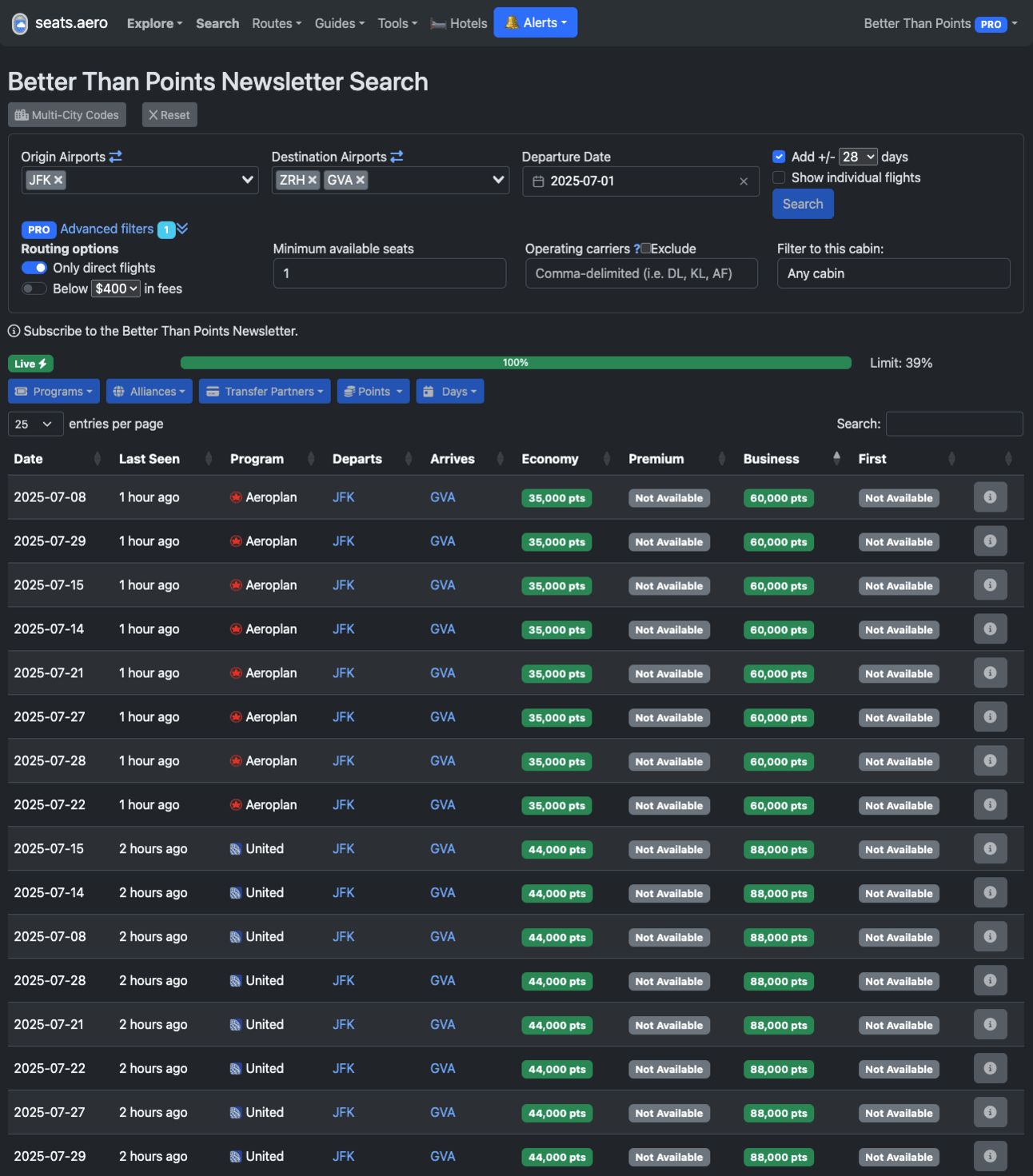
Task: Click the Reset button
Action: 170,115
